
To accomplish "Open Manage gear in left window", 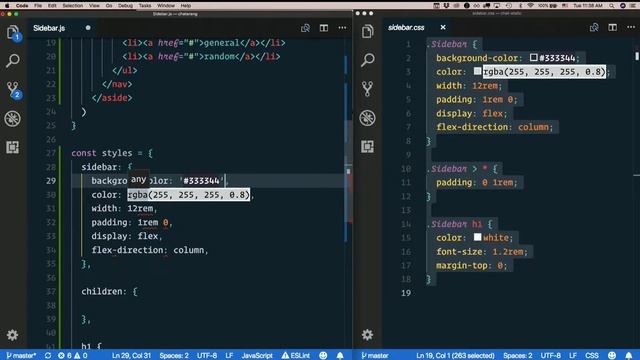I will tap(13, 335).
